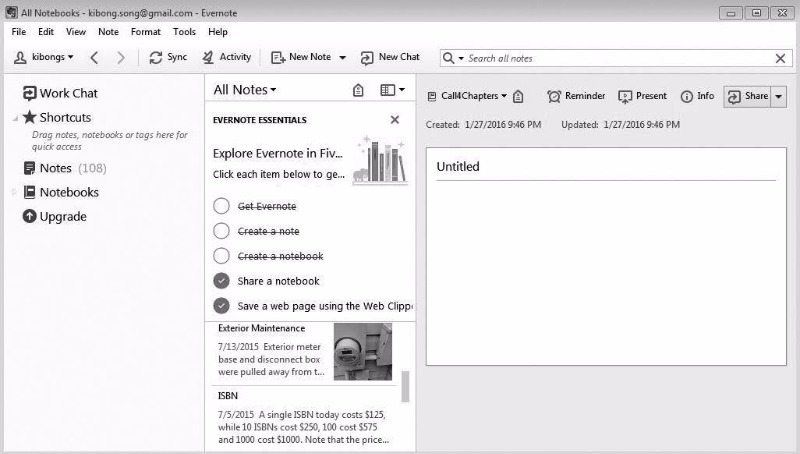
Task: Select the Exterior Maintenance note title
Action: tap(261, 328)
